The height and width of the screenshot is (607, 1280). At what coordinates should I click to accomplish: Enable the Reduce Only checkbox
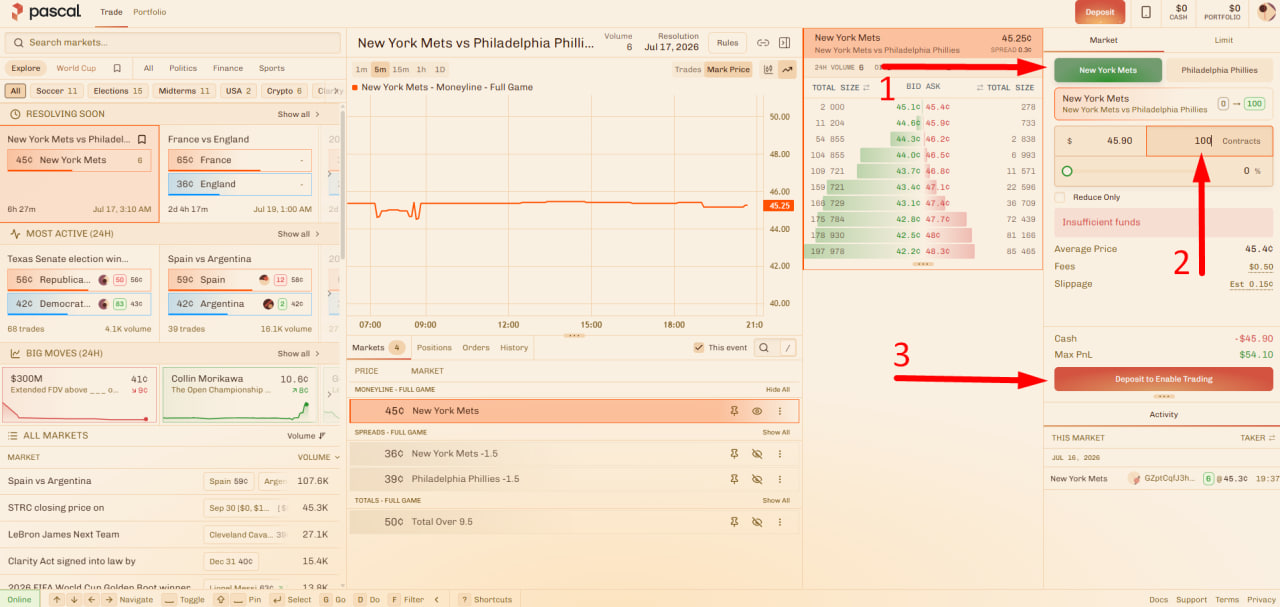click(1060, 197)
